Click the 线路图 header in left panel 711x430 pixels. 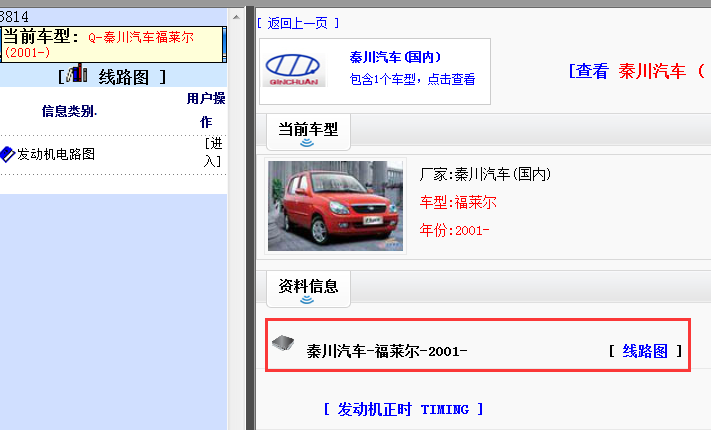[x=123, y=77]
